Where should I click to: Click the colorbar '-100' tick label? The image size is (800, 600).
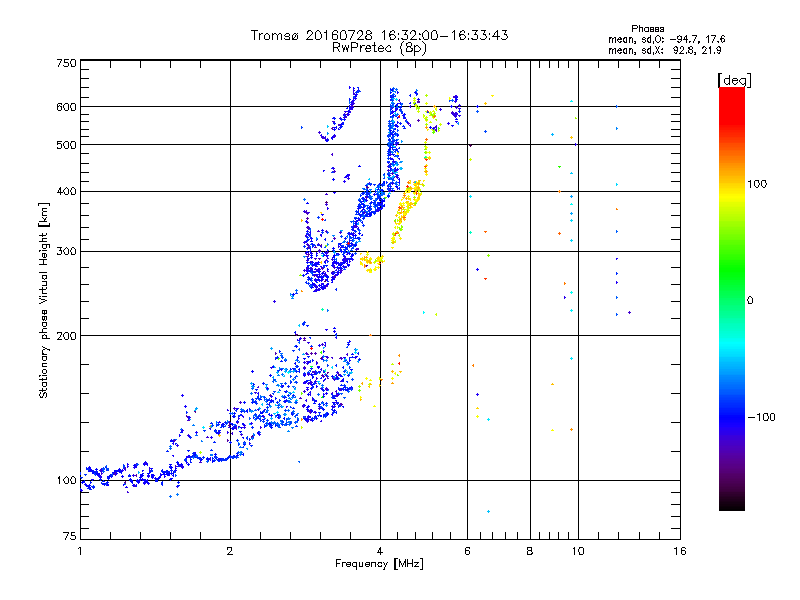click(762, 417)
